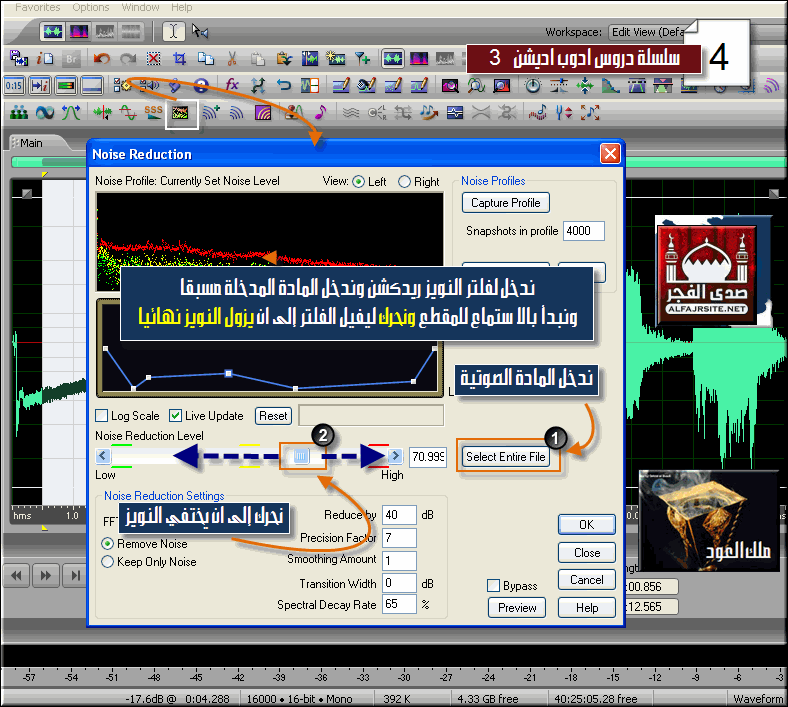
Task: Click the sine wave with red line icon
Action: point(128,113)
